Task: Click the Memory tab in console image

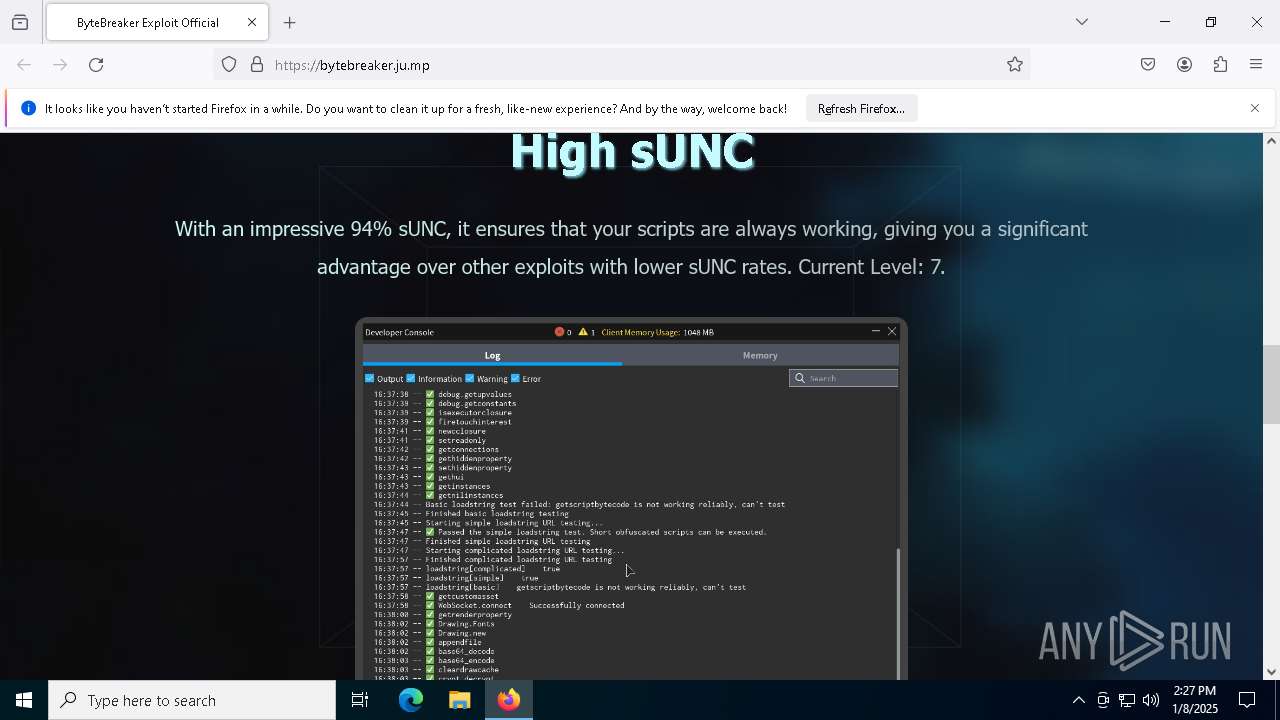Action: click(760, 355)
